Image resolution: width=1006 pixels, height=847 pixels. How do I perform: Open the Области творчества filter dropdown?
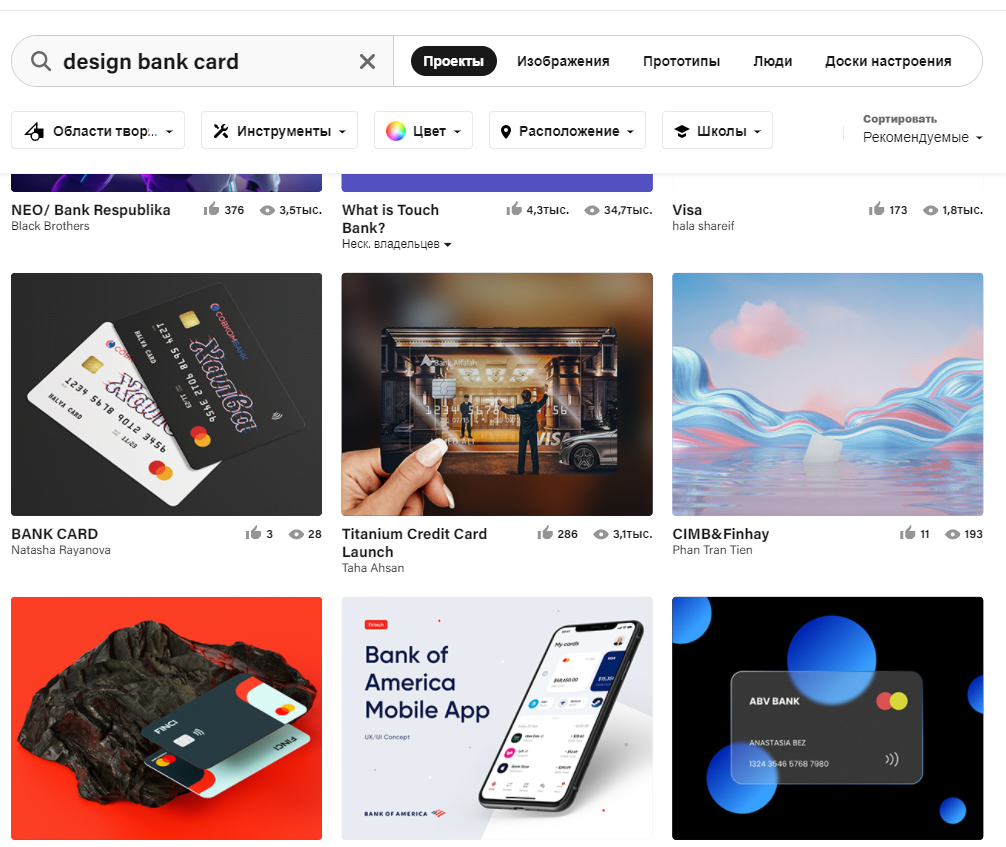click(98, 130)
